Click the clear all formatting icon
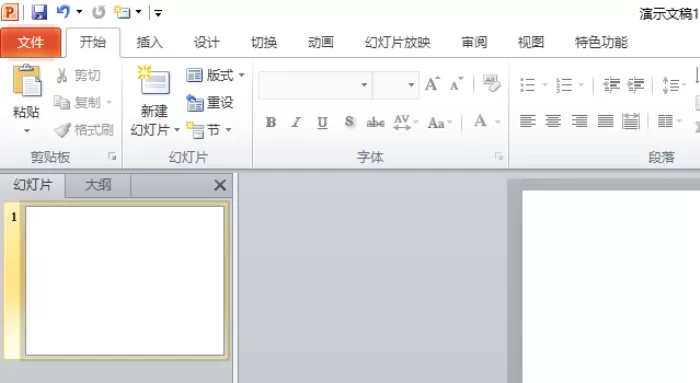This screenshot has height=383, width=700. coord(491,83)
